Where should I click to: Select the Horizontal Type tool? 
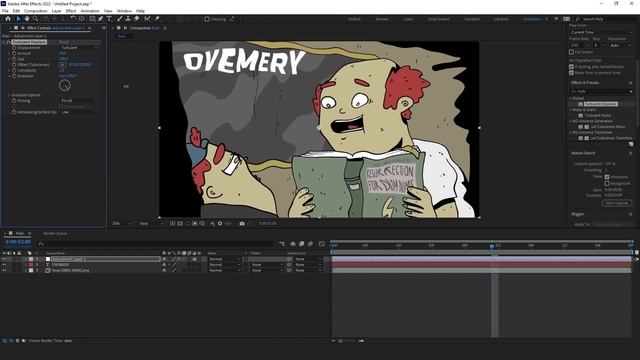pyautogui.click(x=109, y=19)
